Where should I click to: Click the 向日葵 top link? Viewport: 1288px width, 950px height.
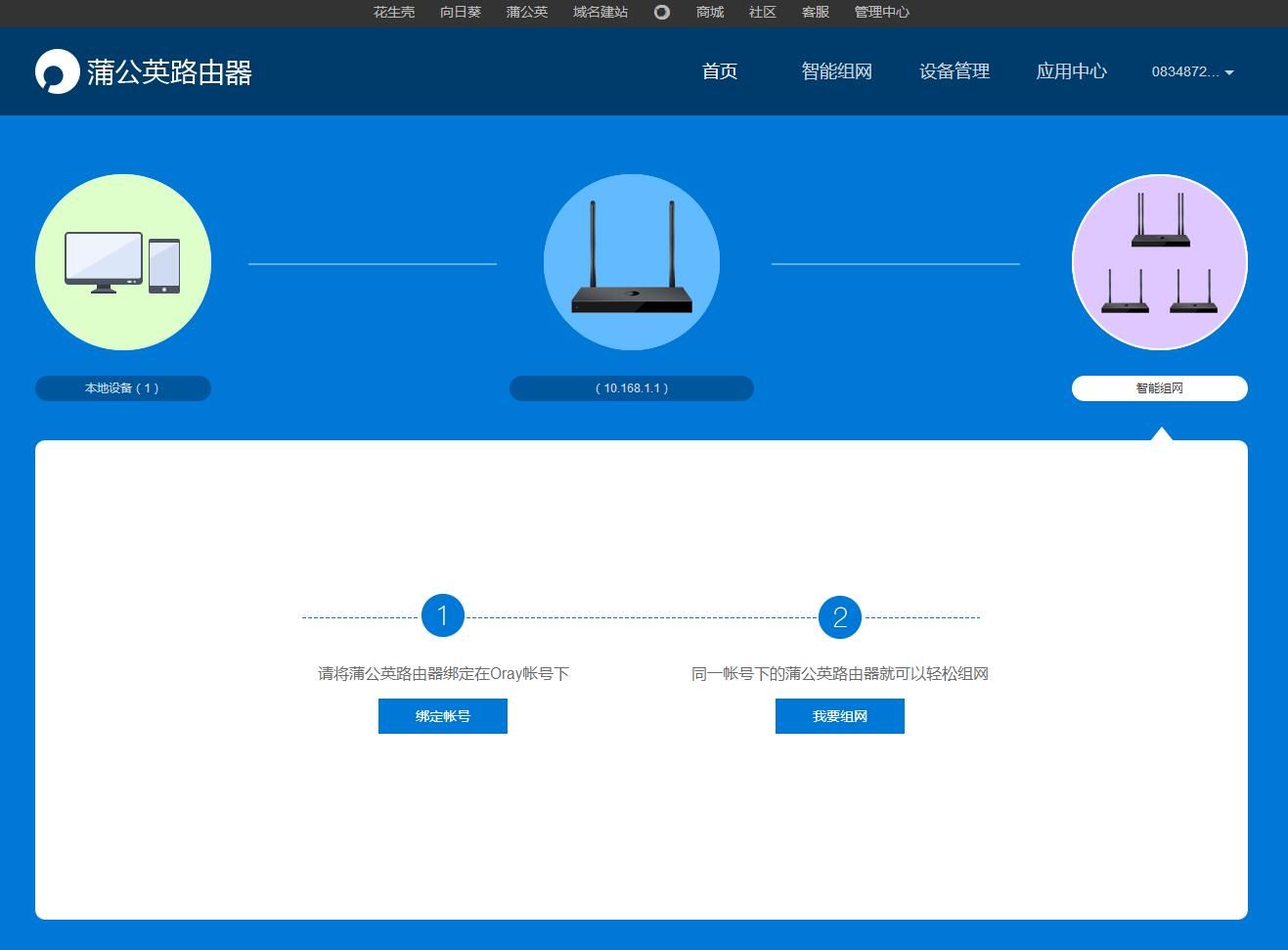pos(461,13)
